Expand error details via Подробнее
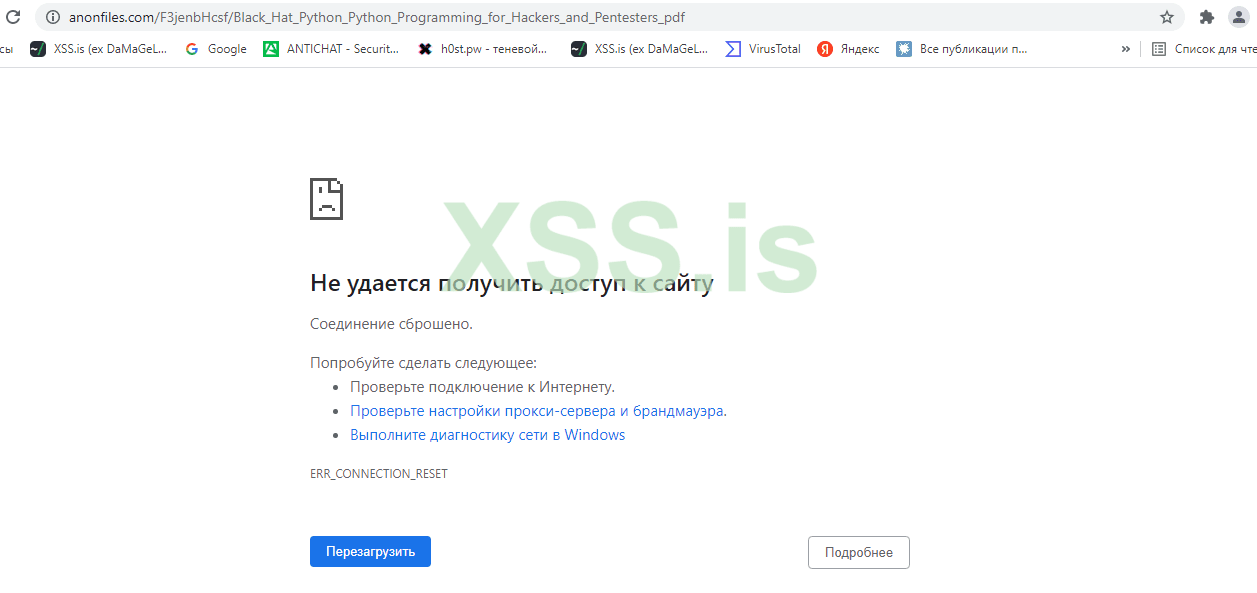 coord(858,551)
